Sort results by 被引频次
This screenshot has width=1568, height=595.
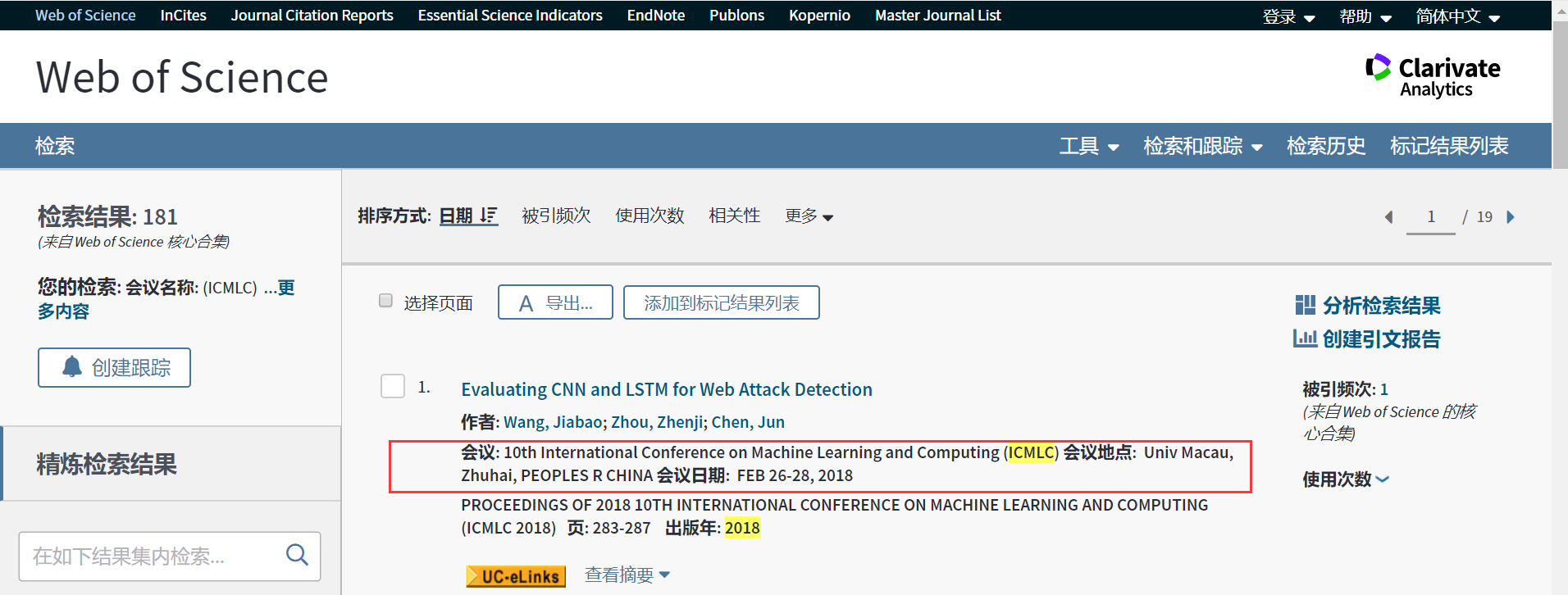[x=556, y=216]
